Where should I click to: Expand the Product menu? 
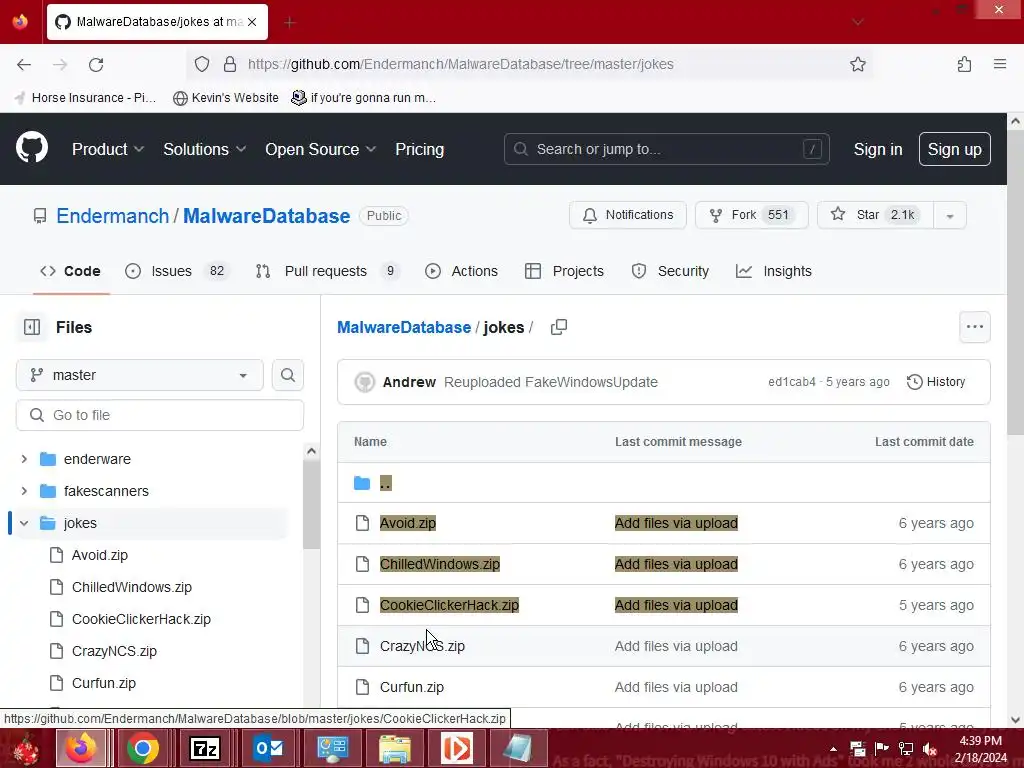(x=108, y=149)
